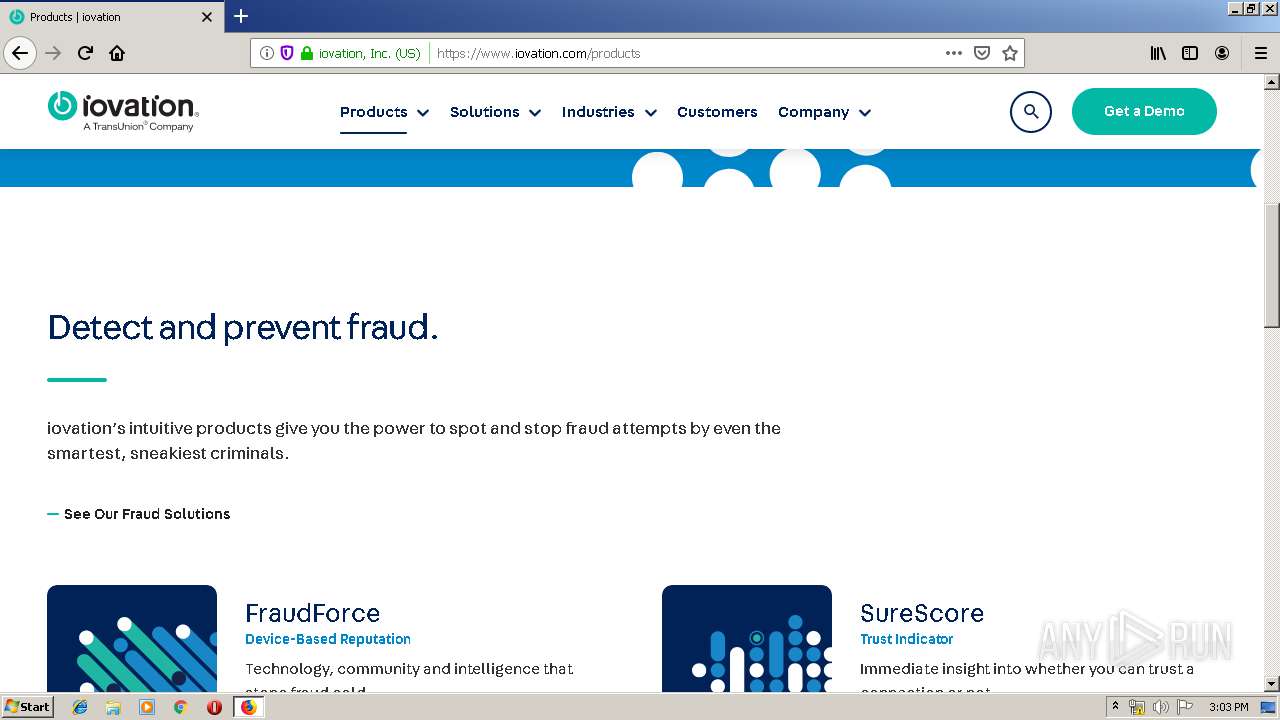The height and width of the screenshot is (720, 1280).
Task: Reload the current page
Action: tap(85, 53)
